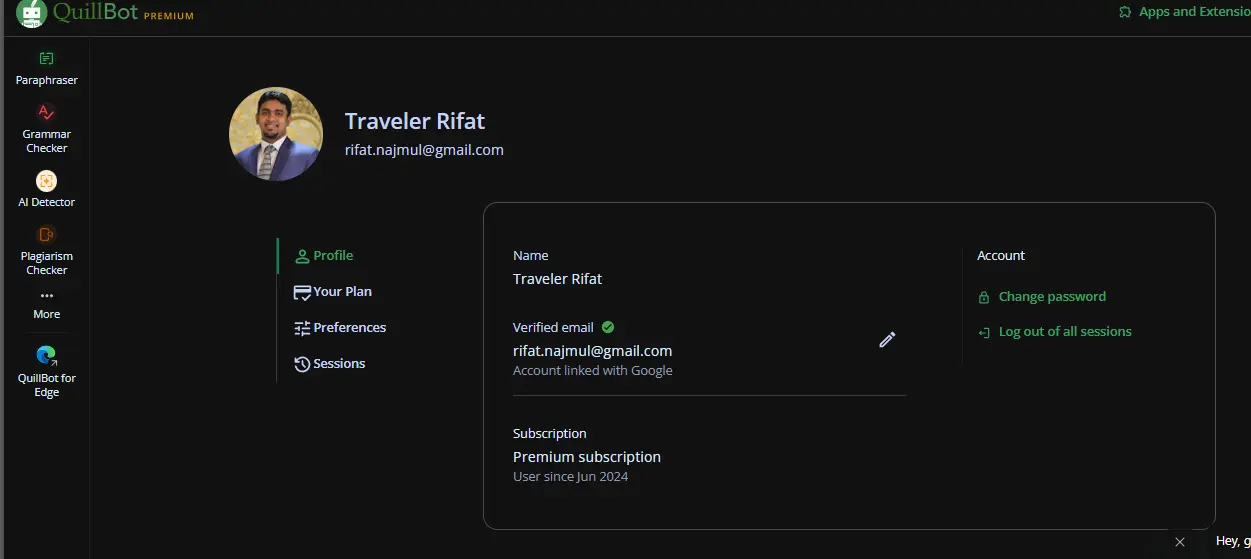This screenshot has width=1251, height=559.
Task: Open the Paraphraser tool in sidebar
Action: click(46, 69)
